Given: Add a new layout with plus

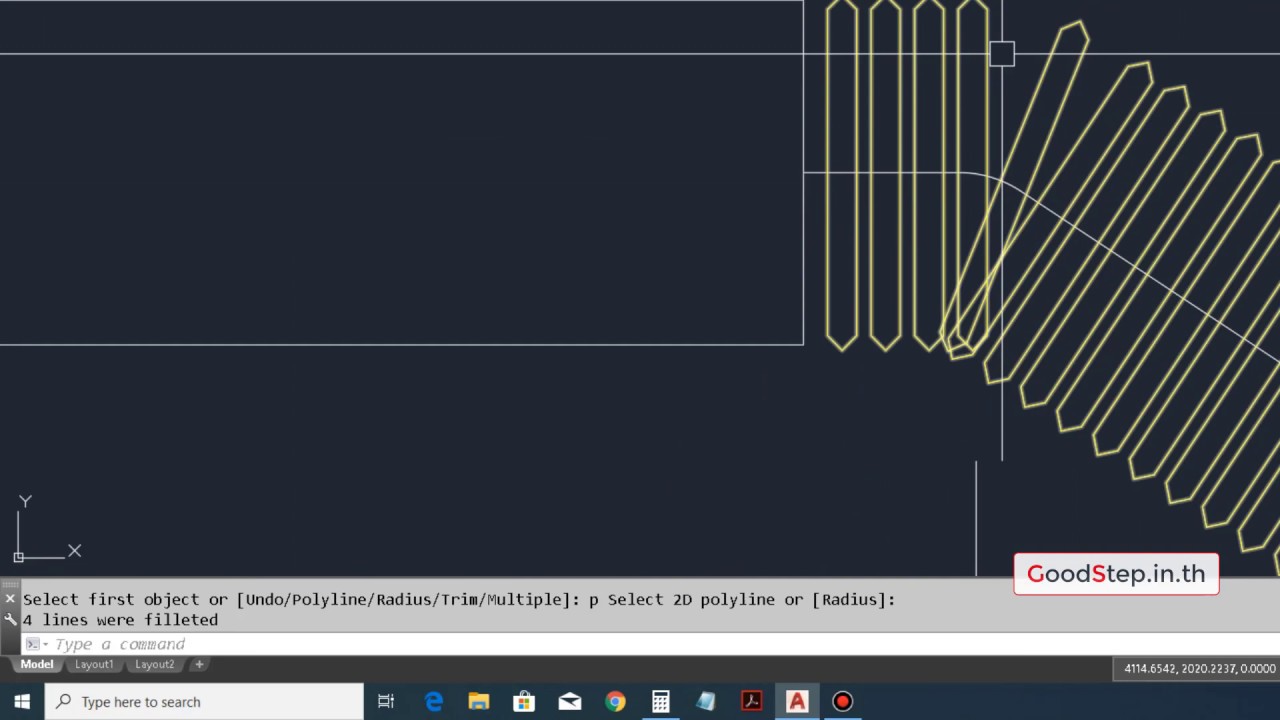Looking at the screenshot, I should pos(199,664).
